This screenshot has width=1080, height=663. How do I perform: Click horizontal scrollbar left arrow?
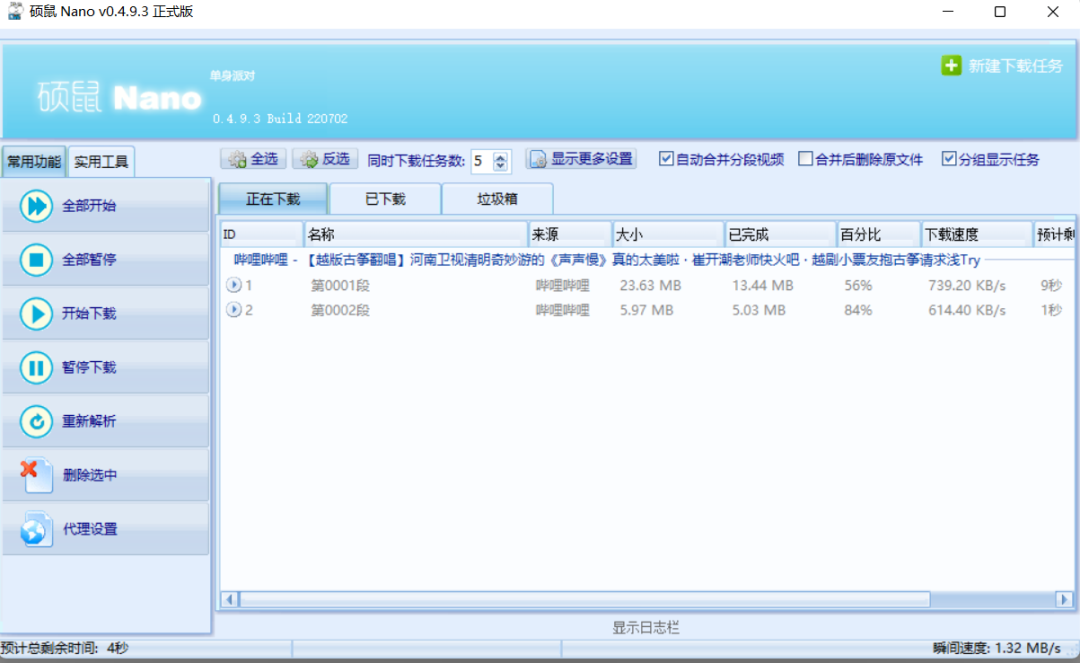point(230,600)
